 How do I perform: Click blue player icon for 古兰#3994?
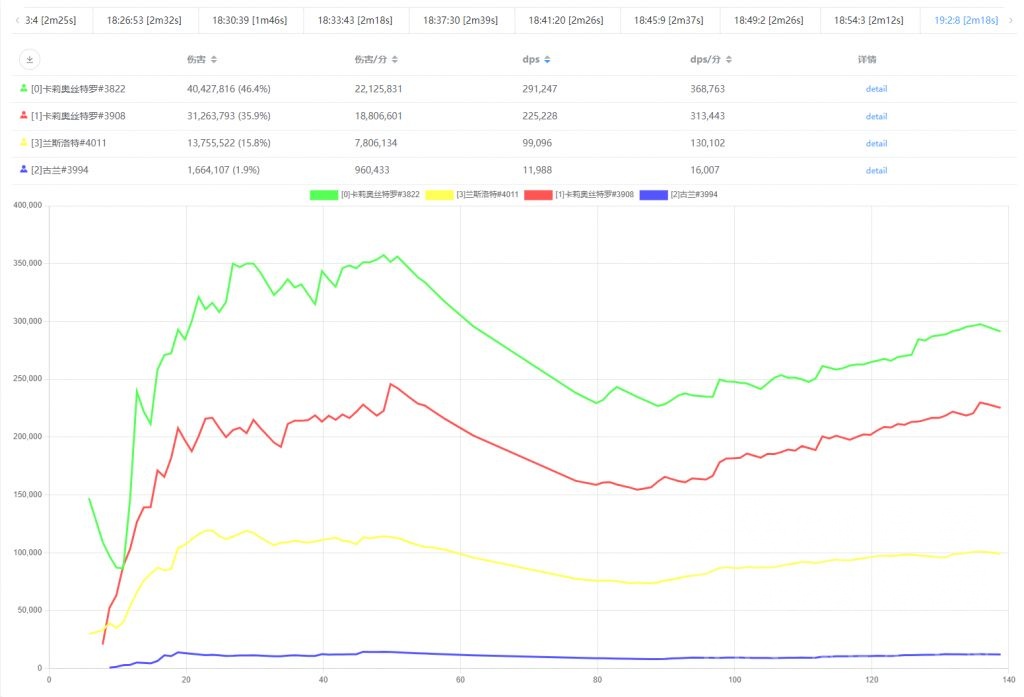pyautogui.click(x=24, y=170)
